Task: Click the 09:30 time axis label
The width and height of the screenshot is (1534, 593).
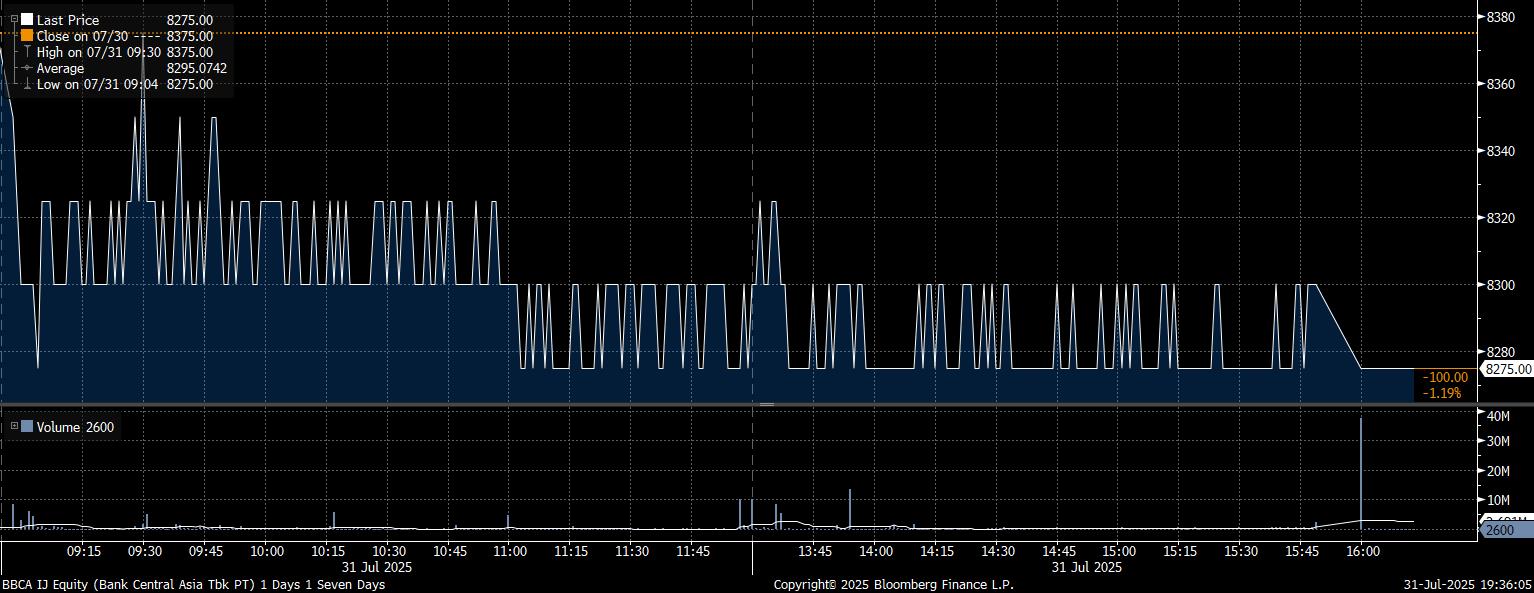Action: point(145,551)
